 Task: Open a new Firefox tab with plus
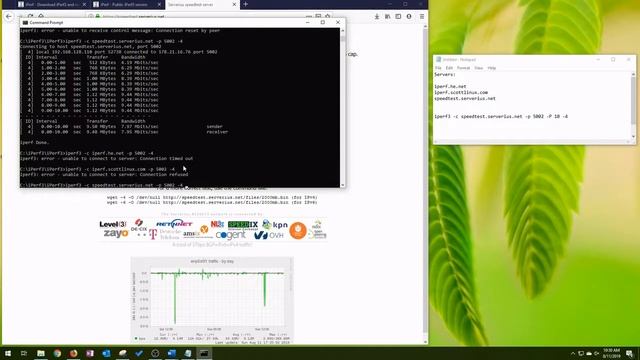245,4
